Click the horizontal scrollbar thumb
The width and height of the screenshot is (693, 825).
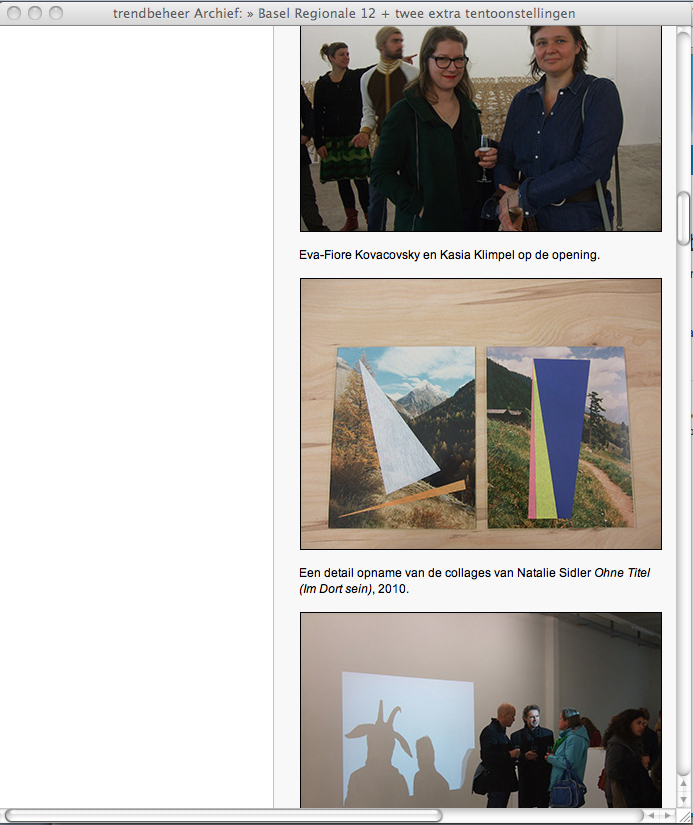coord(224,816)
